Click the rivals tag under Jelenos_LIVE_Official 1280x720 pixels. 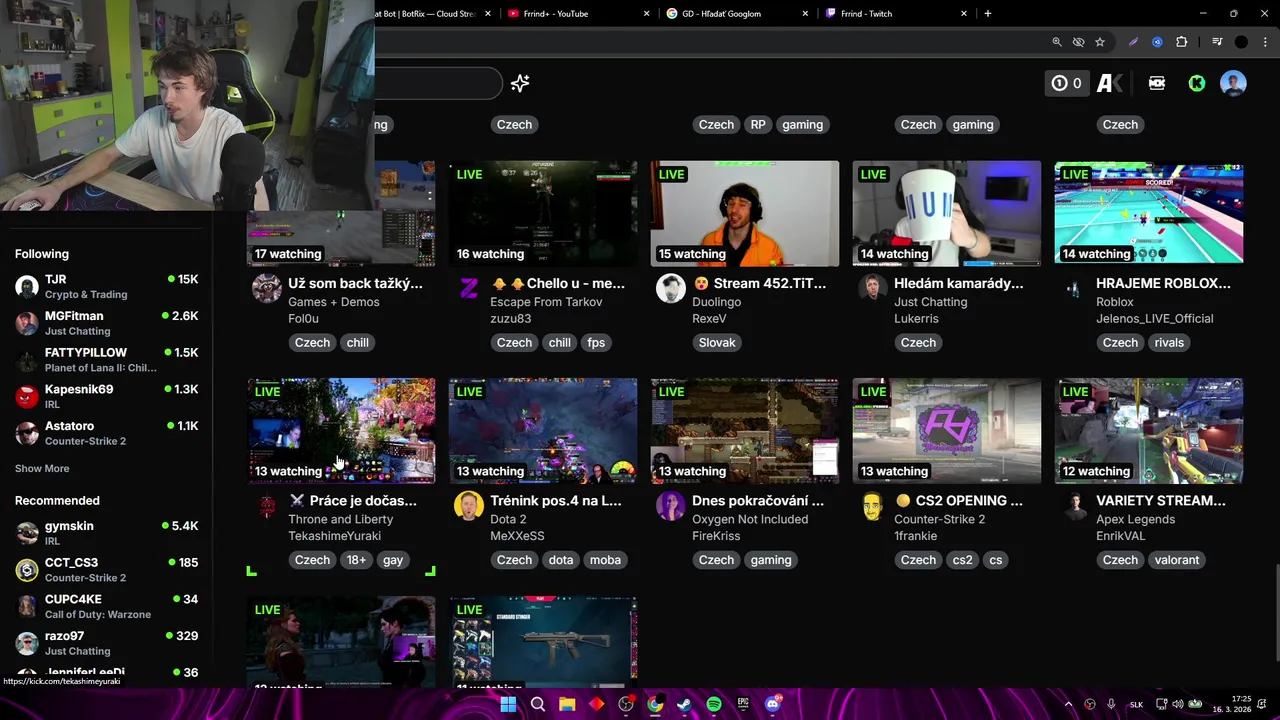tap(1169, 342)
